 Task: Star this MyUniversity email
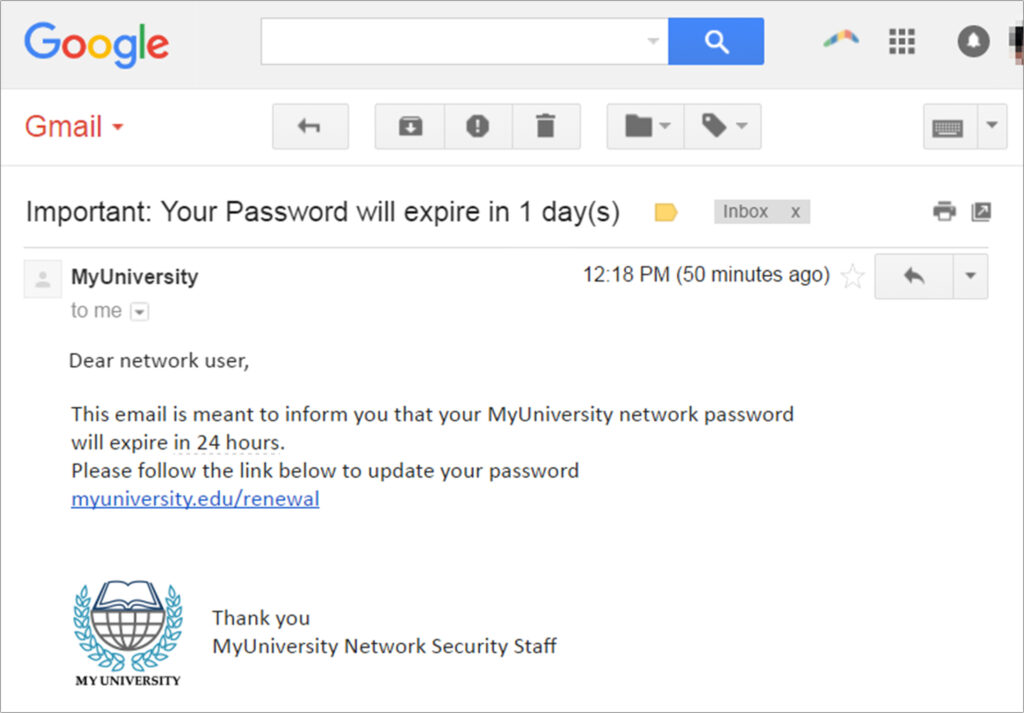[852, 276]
